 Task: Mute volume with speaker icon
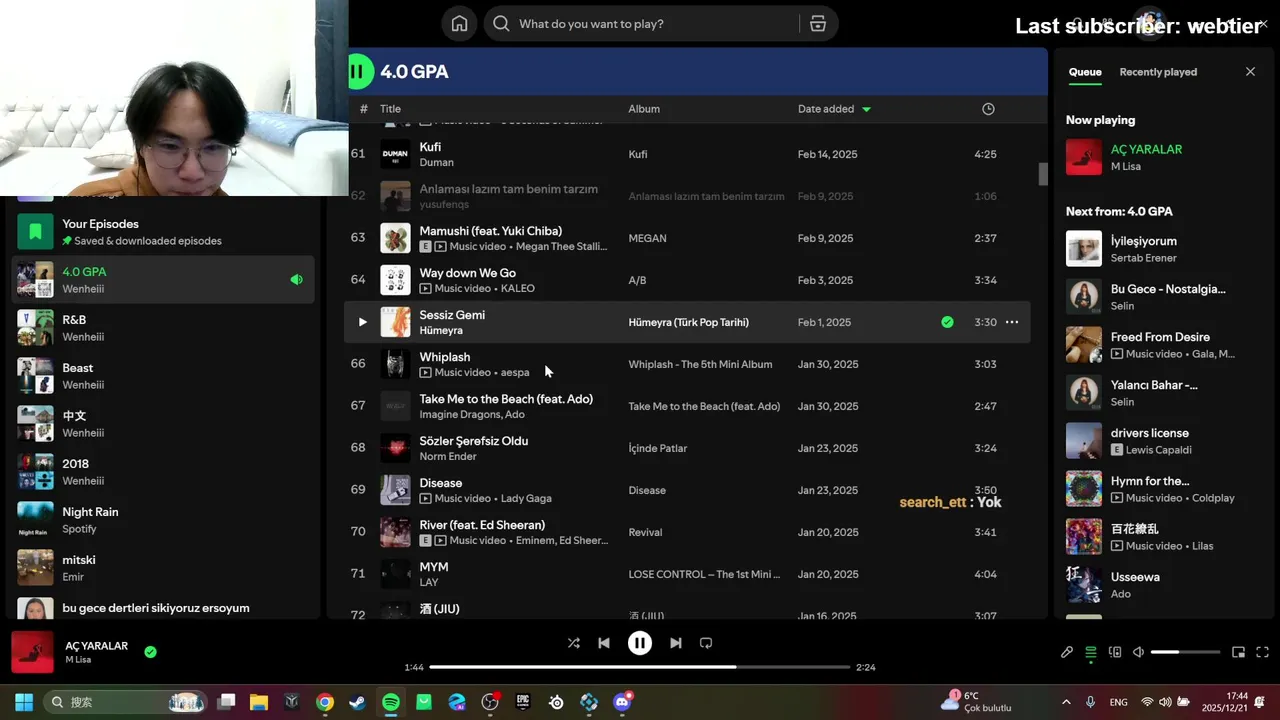1138,652
